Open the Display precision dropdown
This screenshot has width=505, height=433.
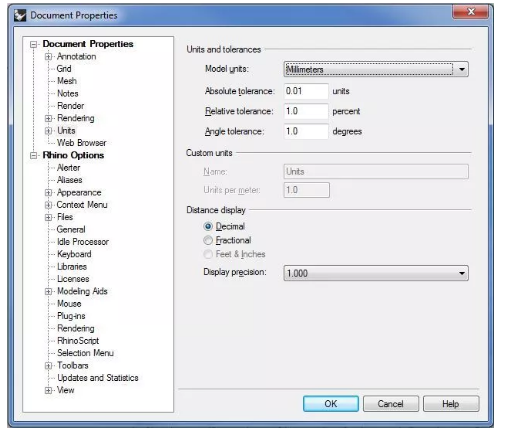tap(376, 273)
